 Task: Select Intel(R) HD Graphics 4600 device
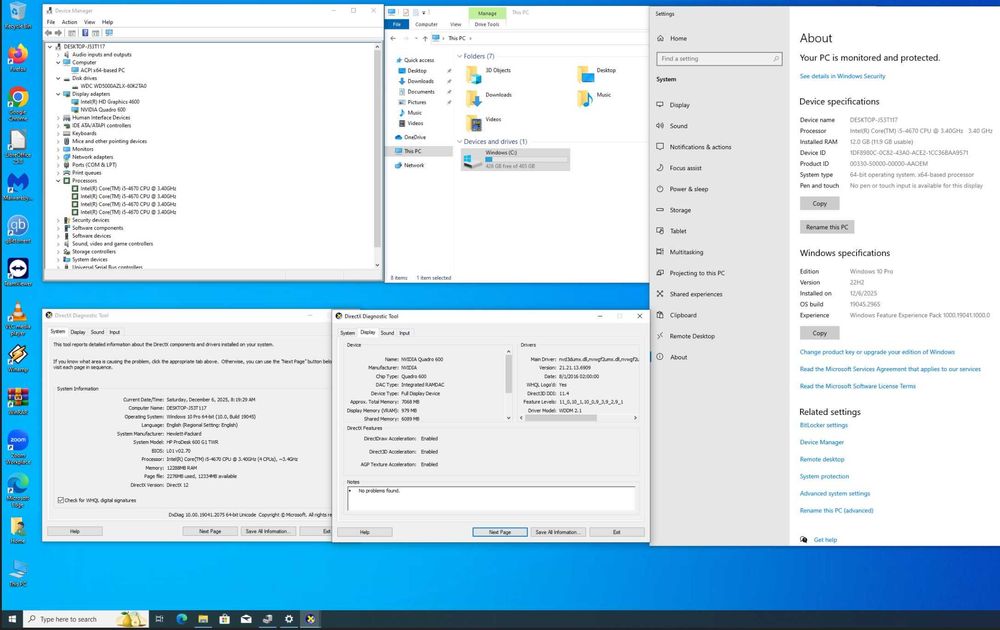109,101
